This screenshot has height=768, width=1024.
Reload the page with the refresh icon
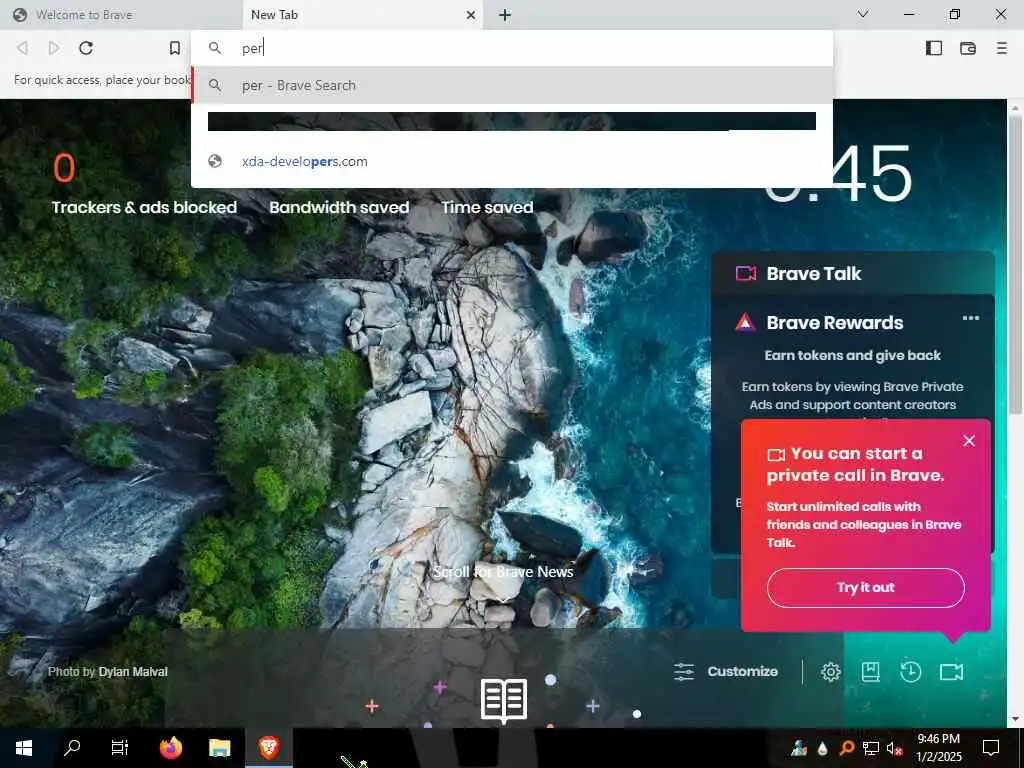point(86,48)
